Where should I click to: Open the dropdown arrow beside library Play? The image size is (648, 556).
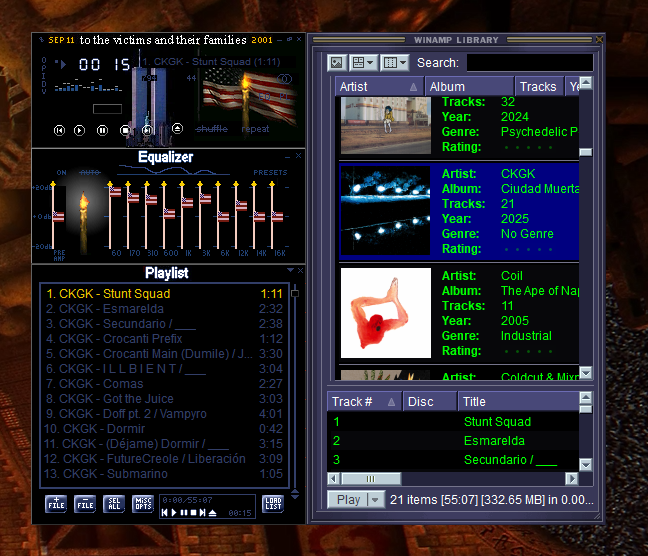[376, 500]
